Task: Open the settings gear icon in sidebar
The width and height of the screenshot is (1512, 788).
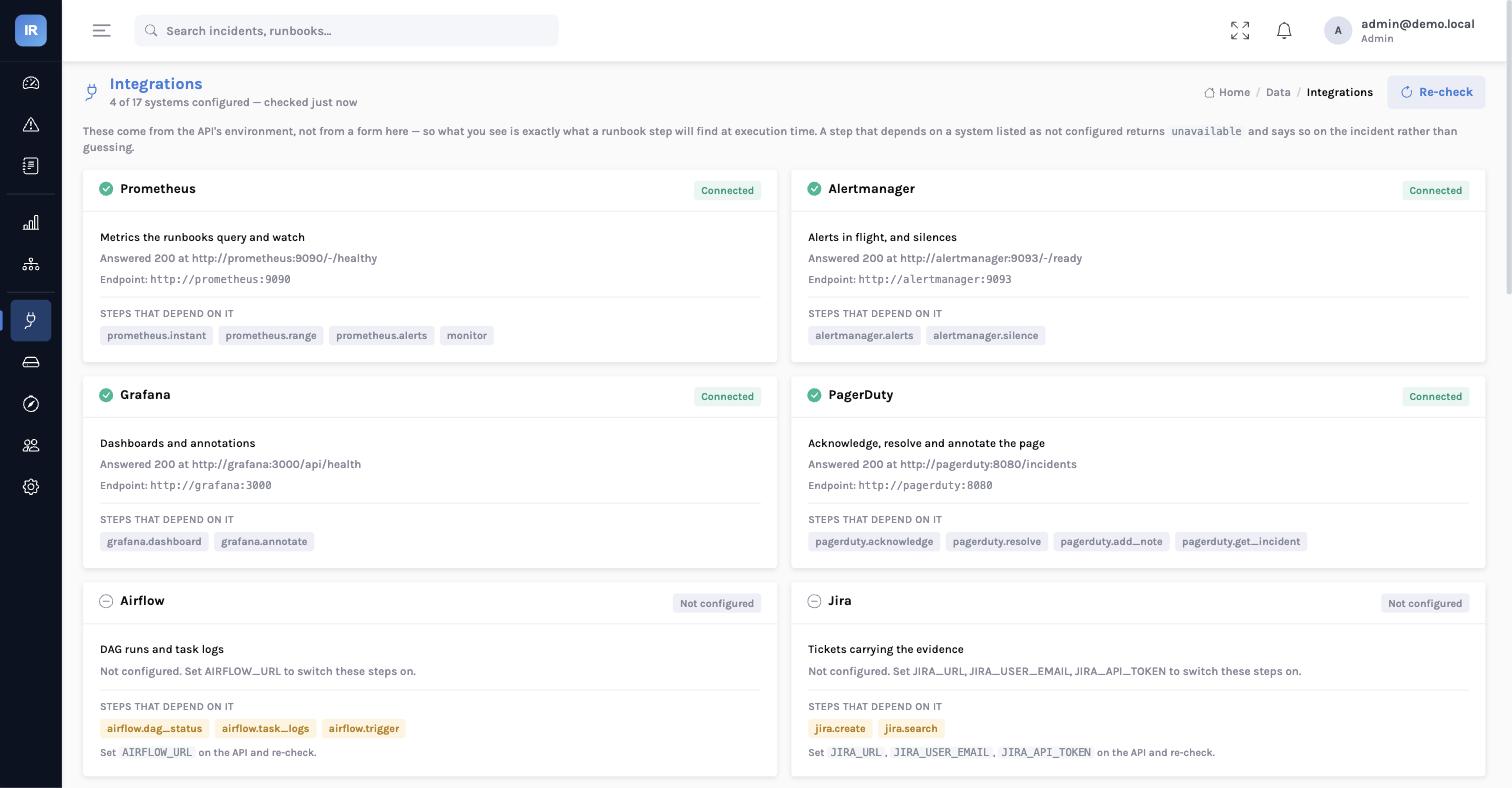Action: point(31,487)
